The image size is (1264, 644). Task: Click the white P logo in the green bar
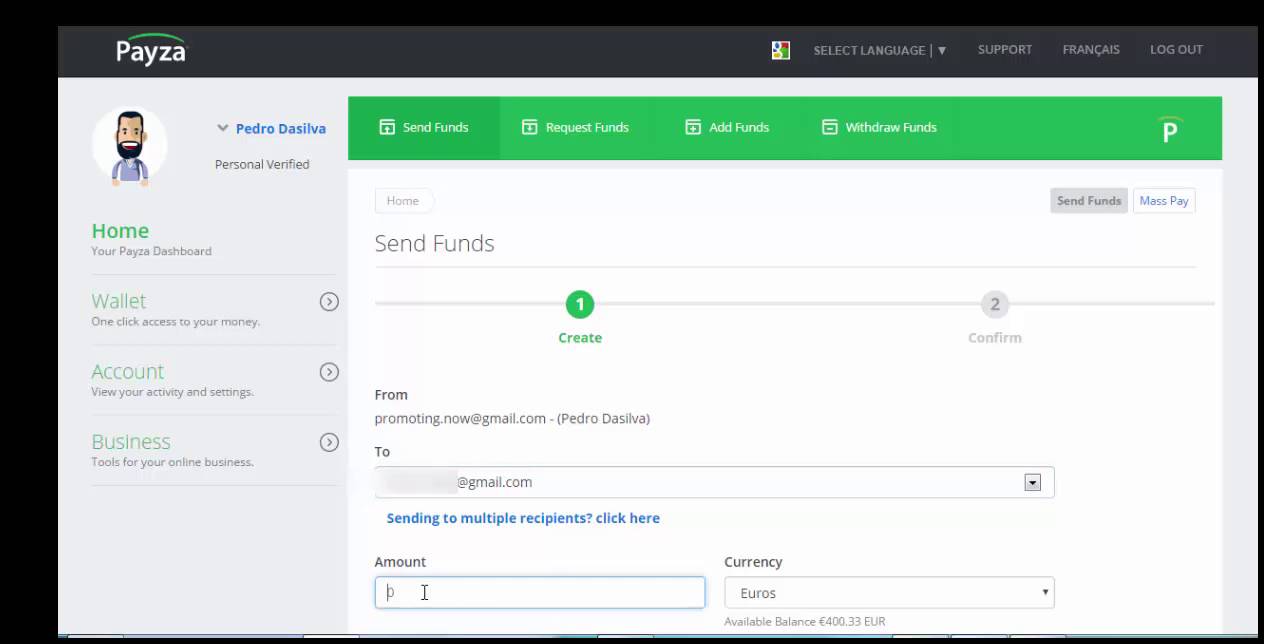(x=1170, y=130)
